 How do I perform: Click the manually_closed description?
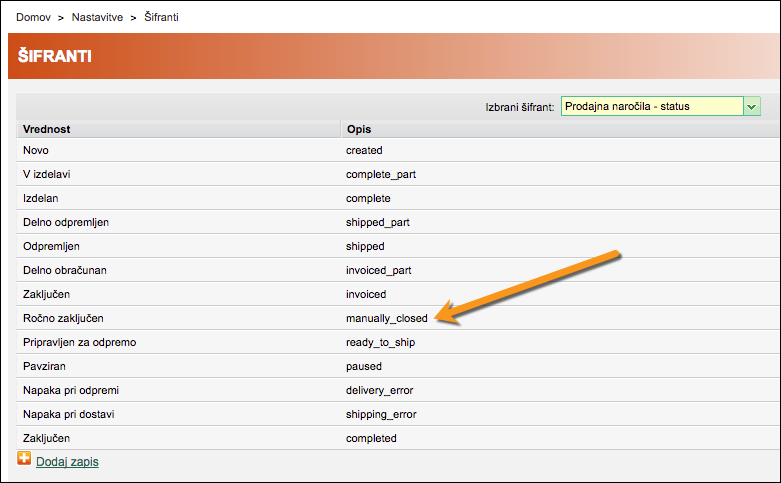tap(387, 319)
